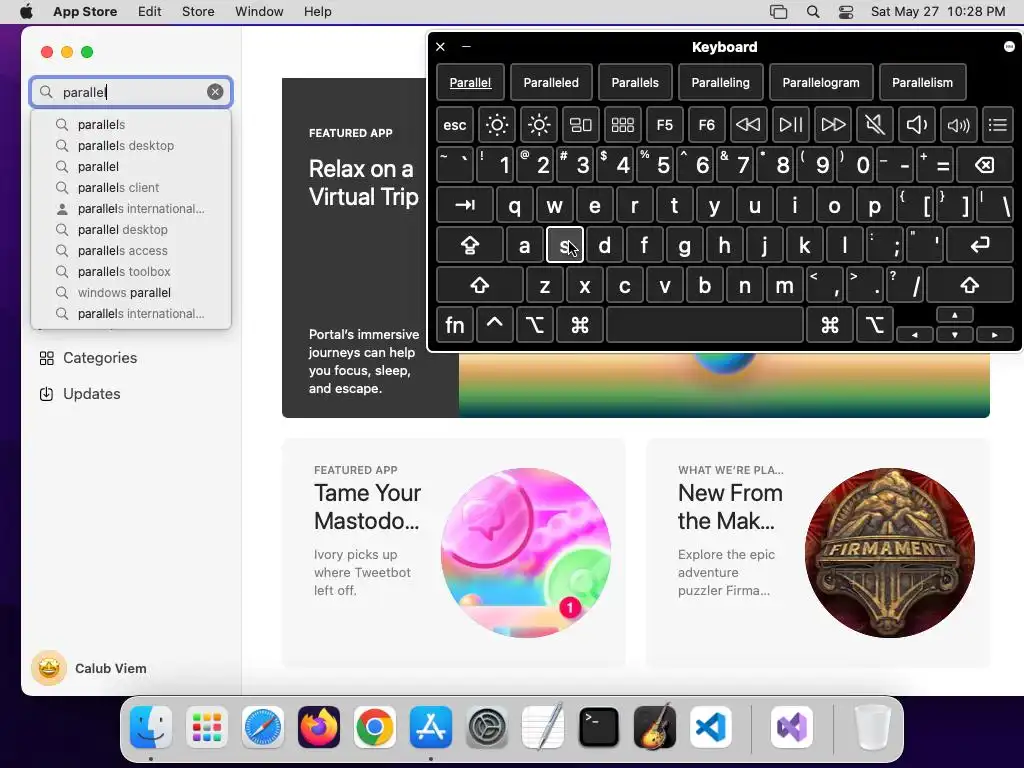Open Spotlight search in menu bar
The image size is (1024, 768).
813,12
